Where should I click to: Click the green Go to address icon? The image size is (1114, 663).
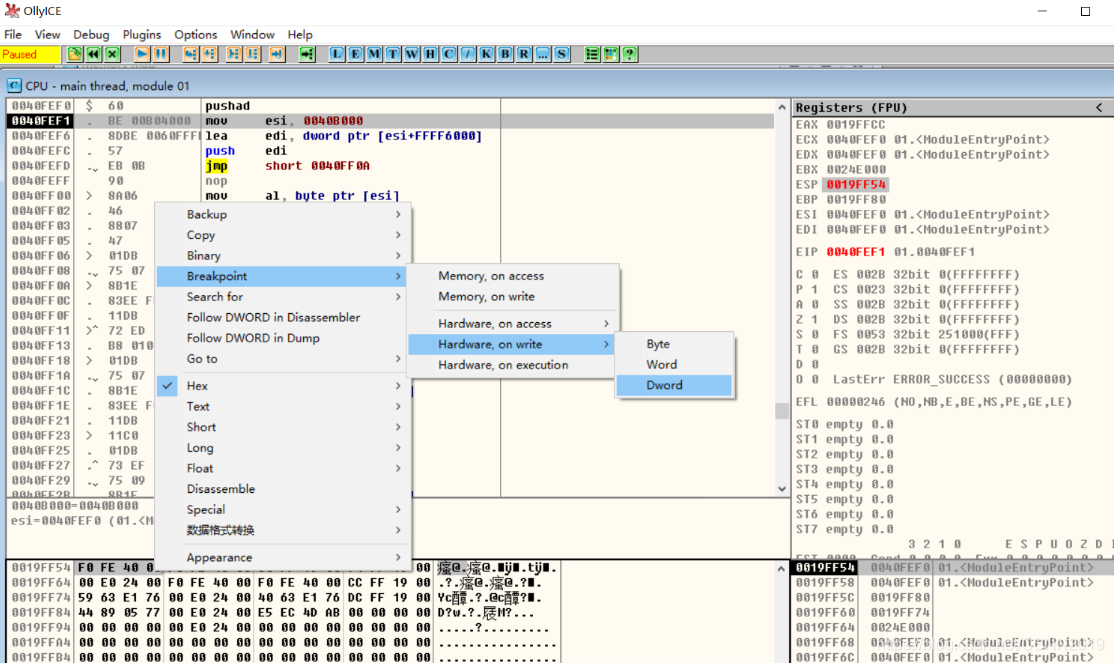(307, 54)
